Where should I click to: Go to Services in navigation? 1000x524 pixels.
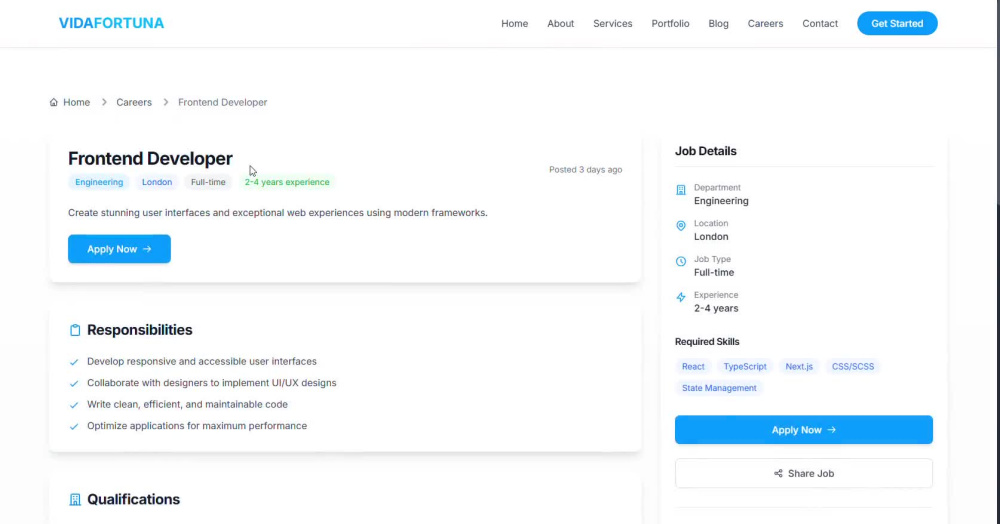coord(612,24)
